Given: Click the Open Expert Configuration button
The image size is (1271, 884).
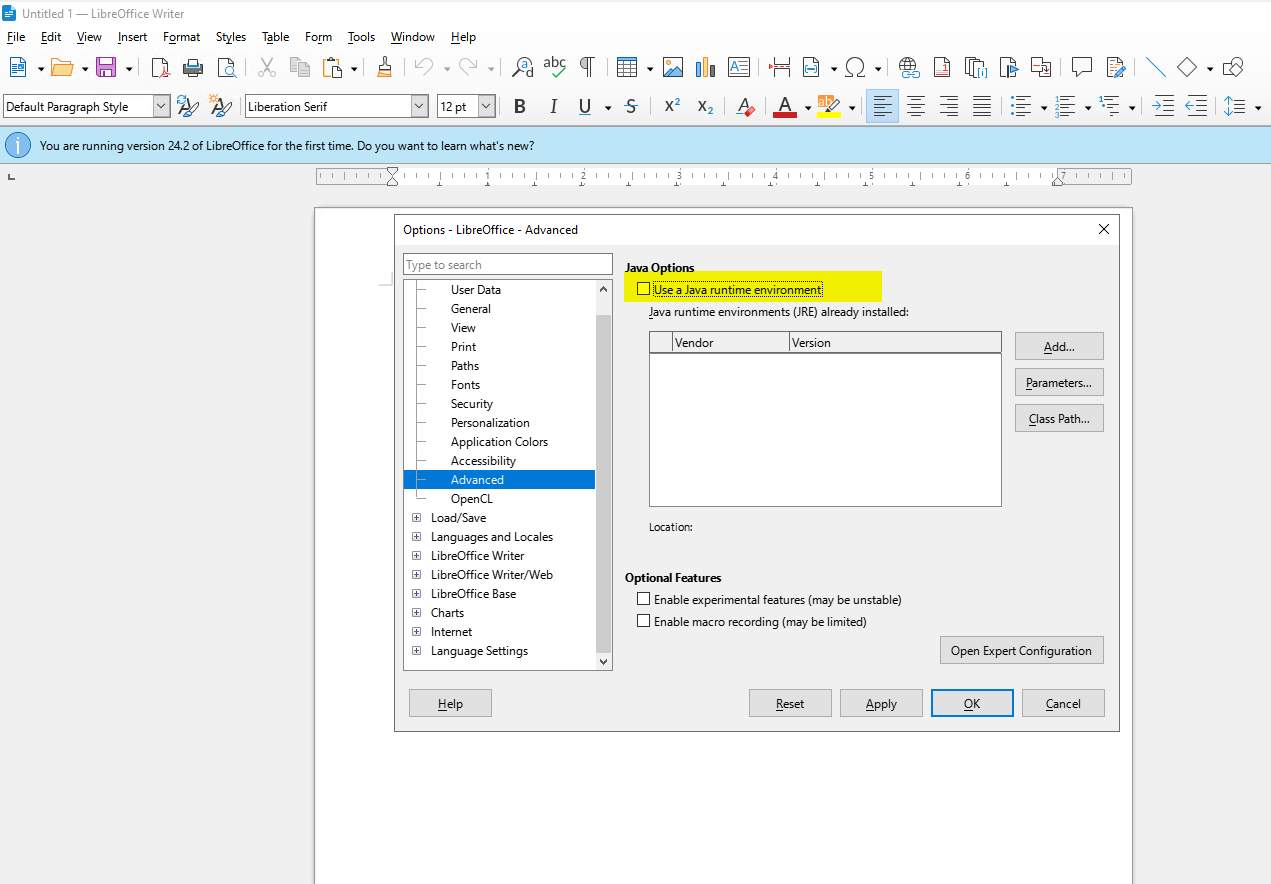Looking at the screenshot, I should [1021, 651].
